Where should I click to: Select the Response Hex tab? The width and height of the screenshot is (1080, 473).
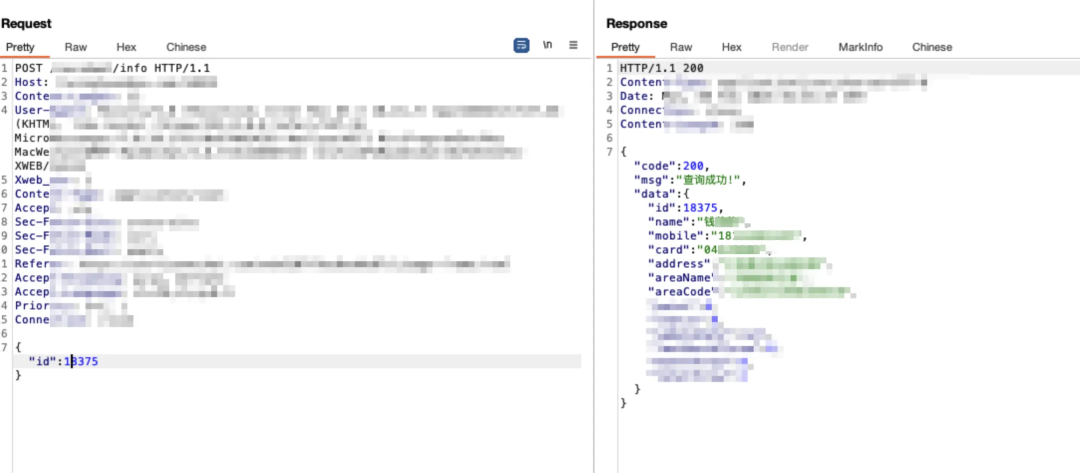(x=731, y=47)
